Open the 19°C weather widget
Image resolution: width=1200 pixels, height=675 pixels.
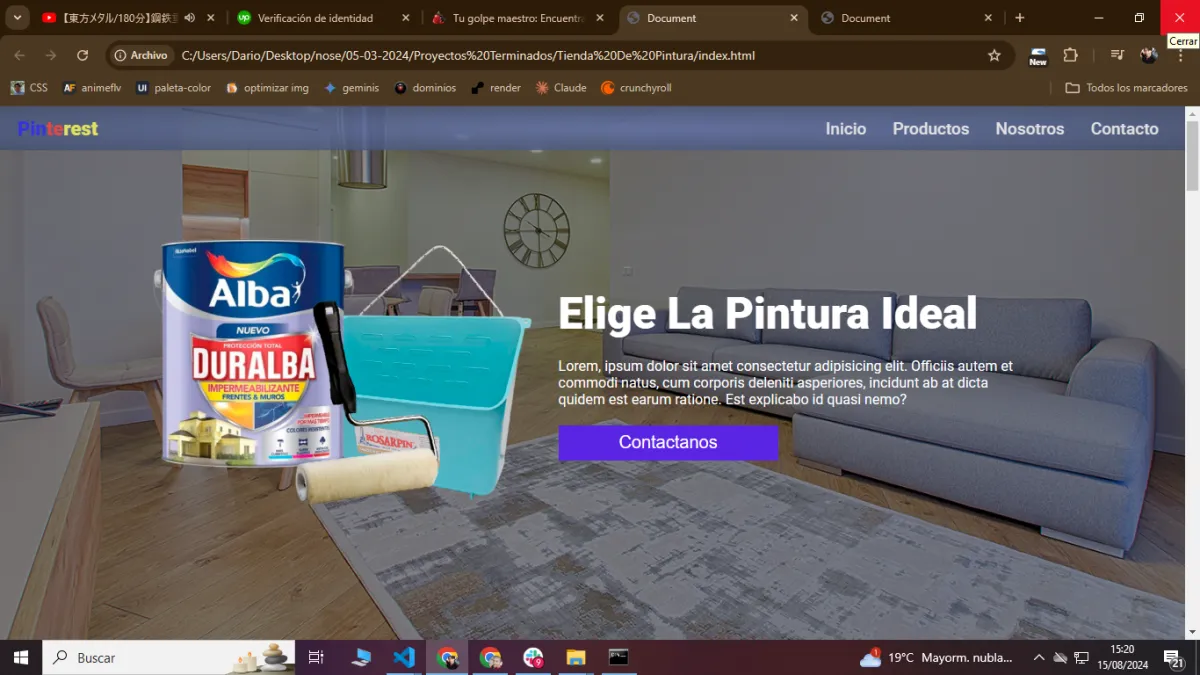936,658
